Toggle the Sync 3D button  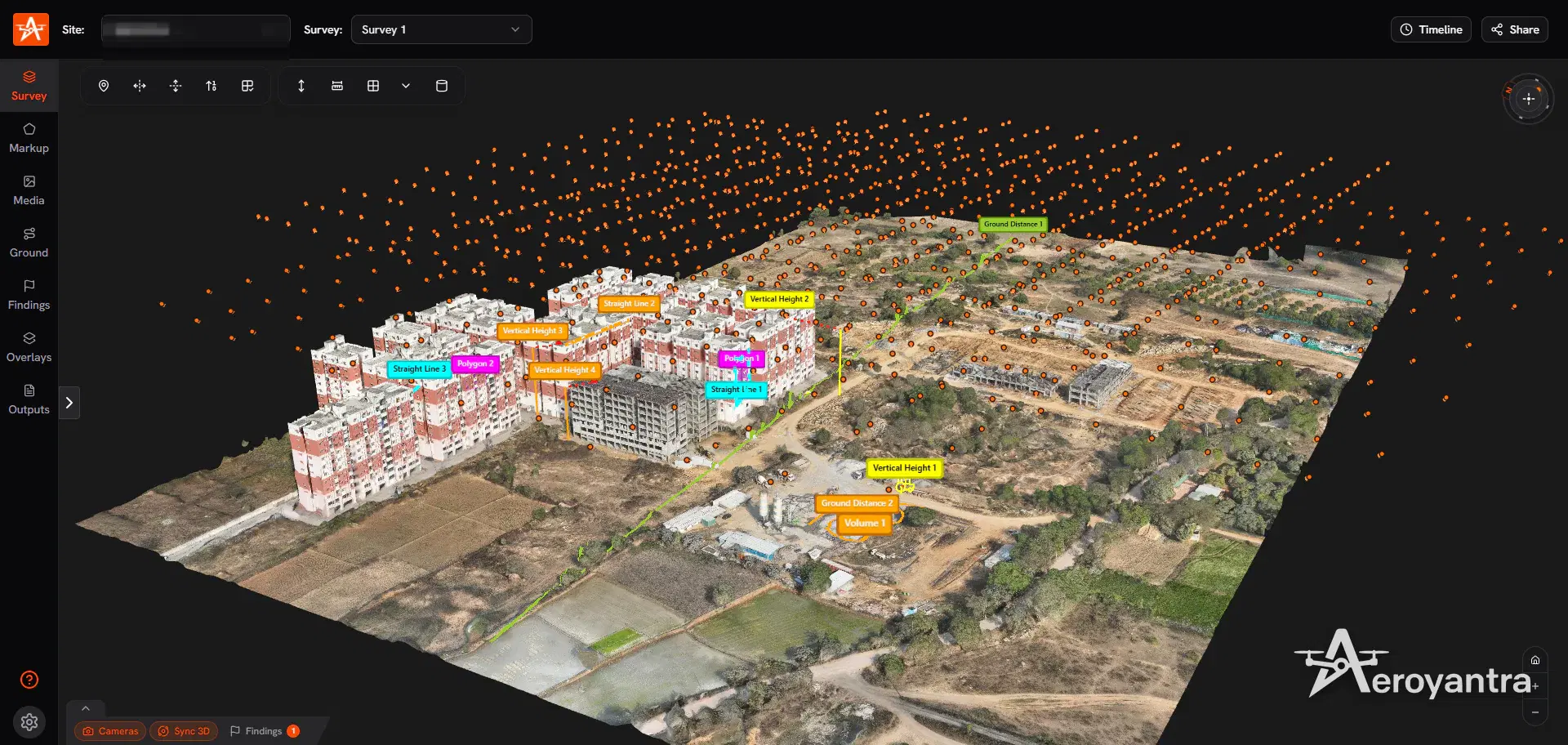pos(184,731)
